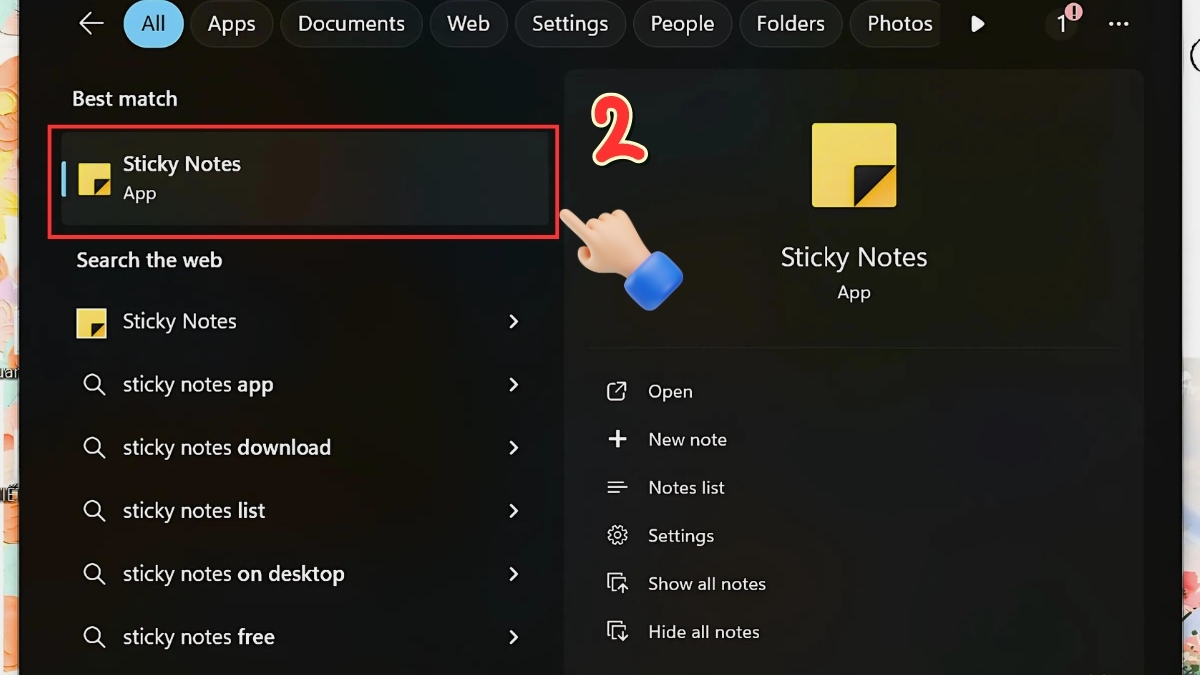Click the gear icon beside Settings
The height and width of the screenshot is (675, 1200).
(617, 535)
